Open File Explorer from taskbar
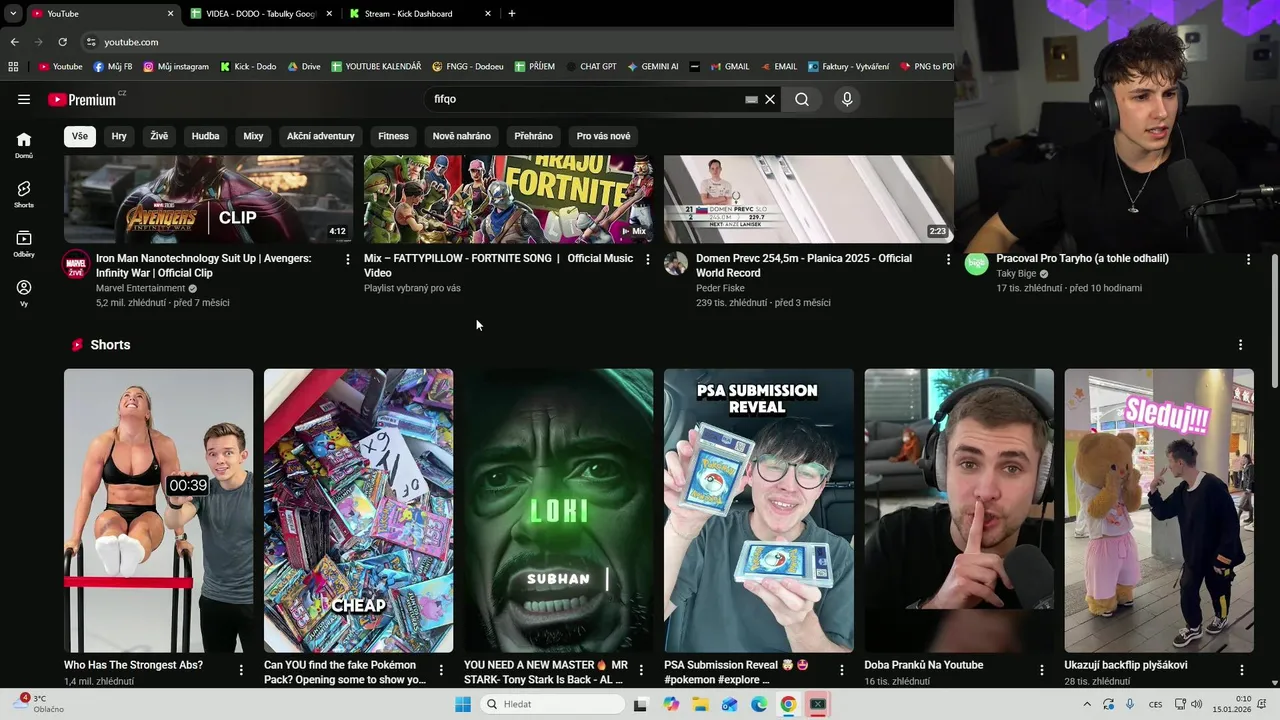 point(701,704)
